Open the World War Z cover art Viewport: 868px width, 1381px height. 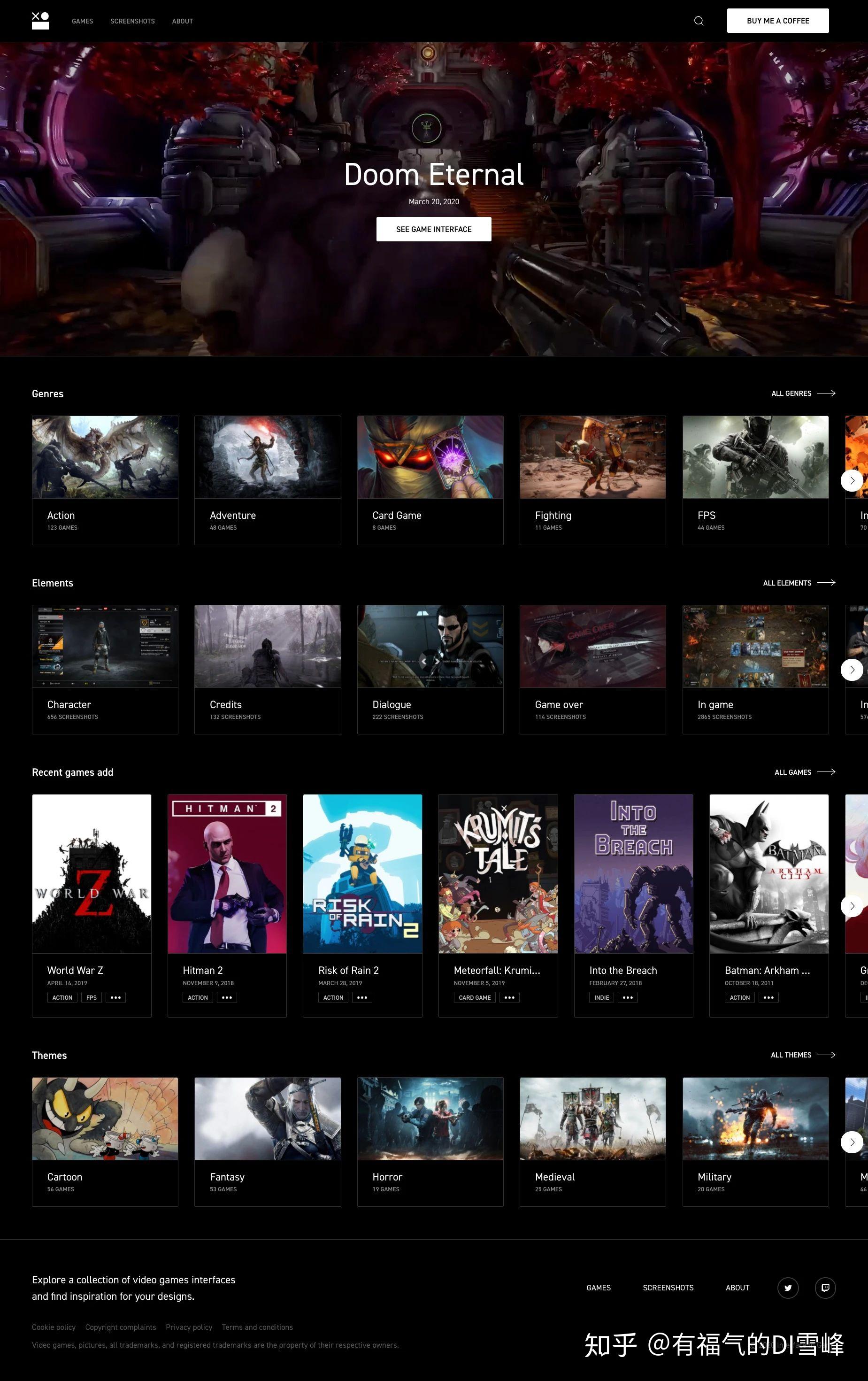92,873
